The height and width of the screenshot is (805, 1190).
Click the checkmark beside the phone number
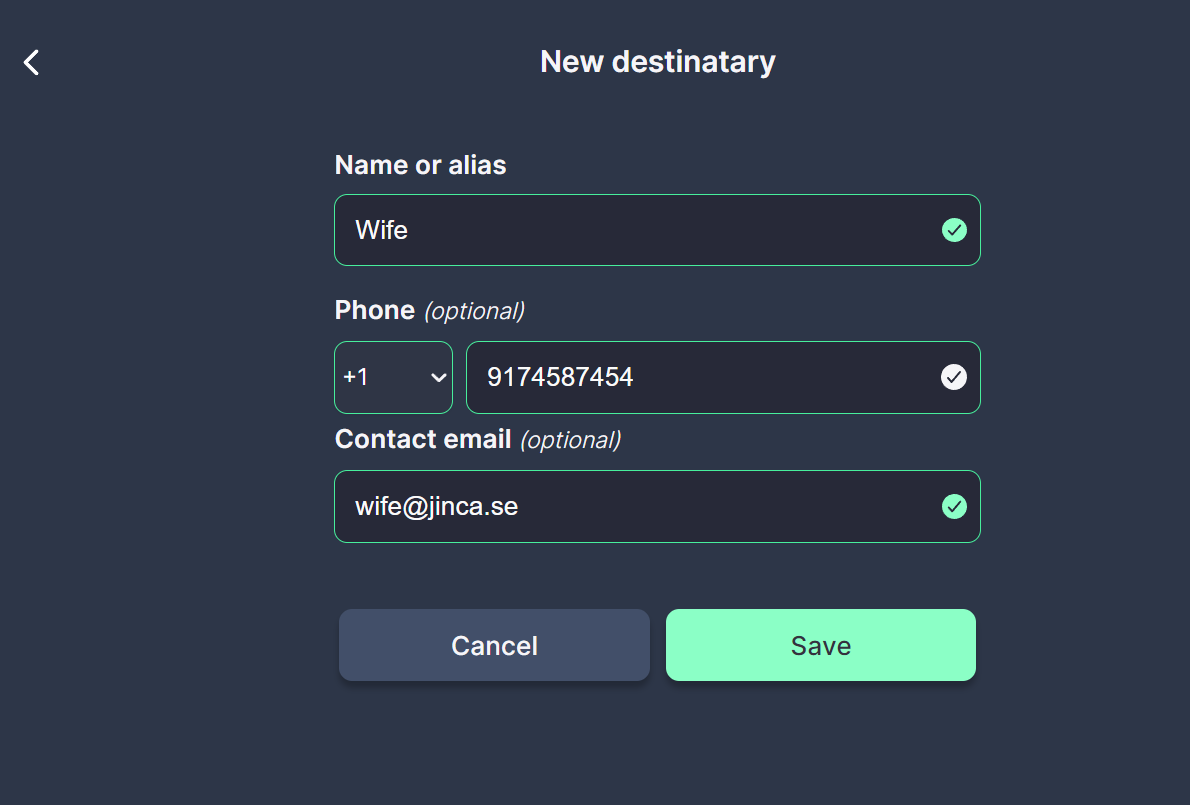pos(954,377)
